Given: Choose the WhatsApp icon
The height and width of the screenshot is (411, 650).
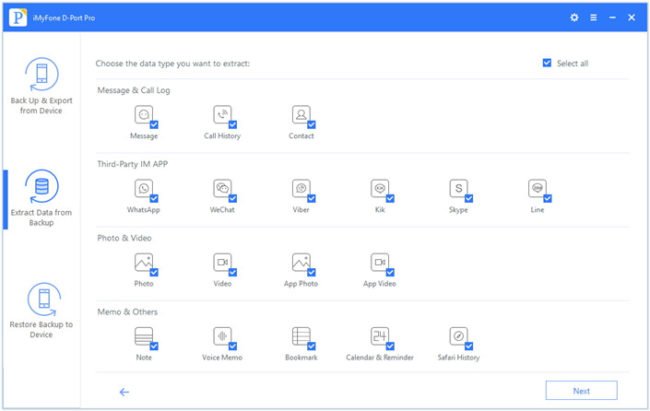Looking at the screenshot, I should pos(143,188).
